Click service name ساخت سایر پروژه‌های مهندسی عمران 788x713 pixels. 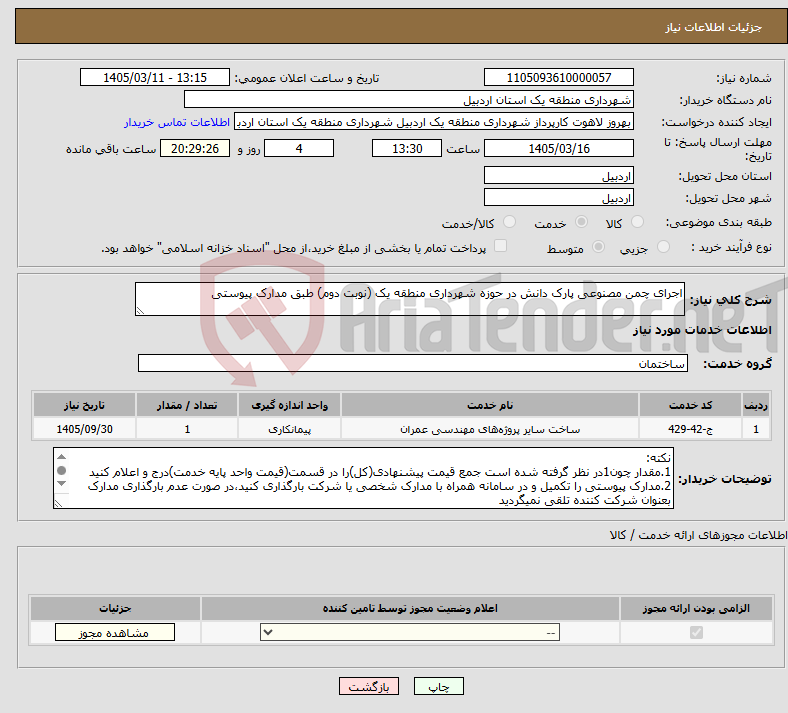490,429
